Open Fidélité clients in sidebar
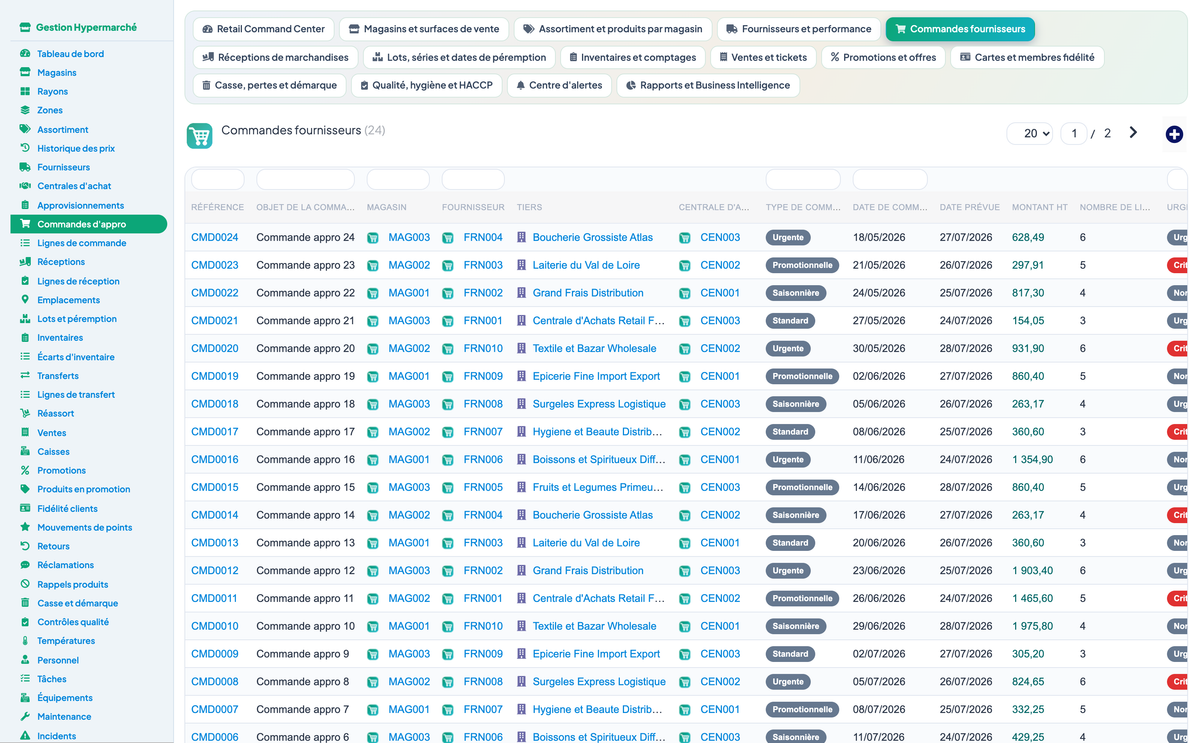1200x743 pixels. (67, 509)
